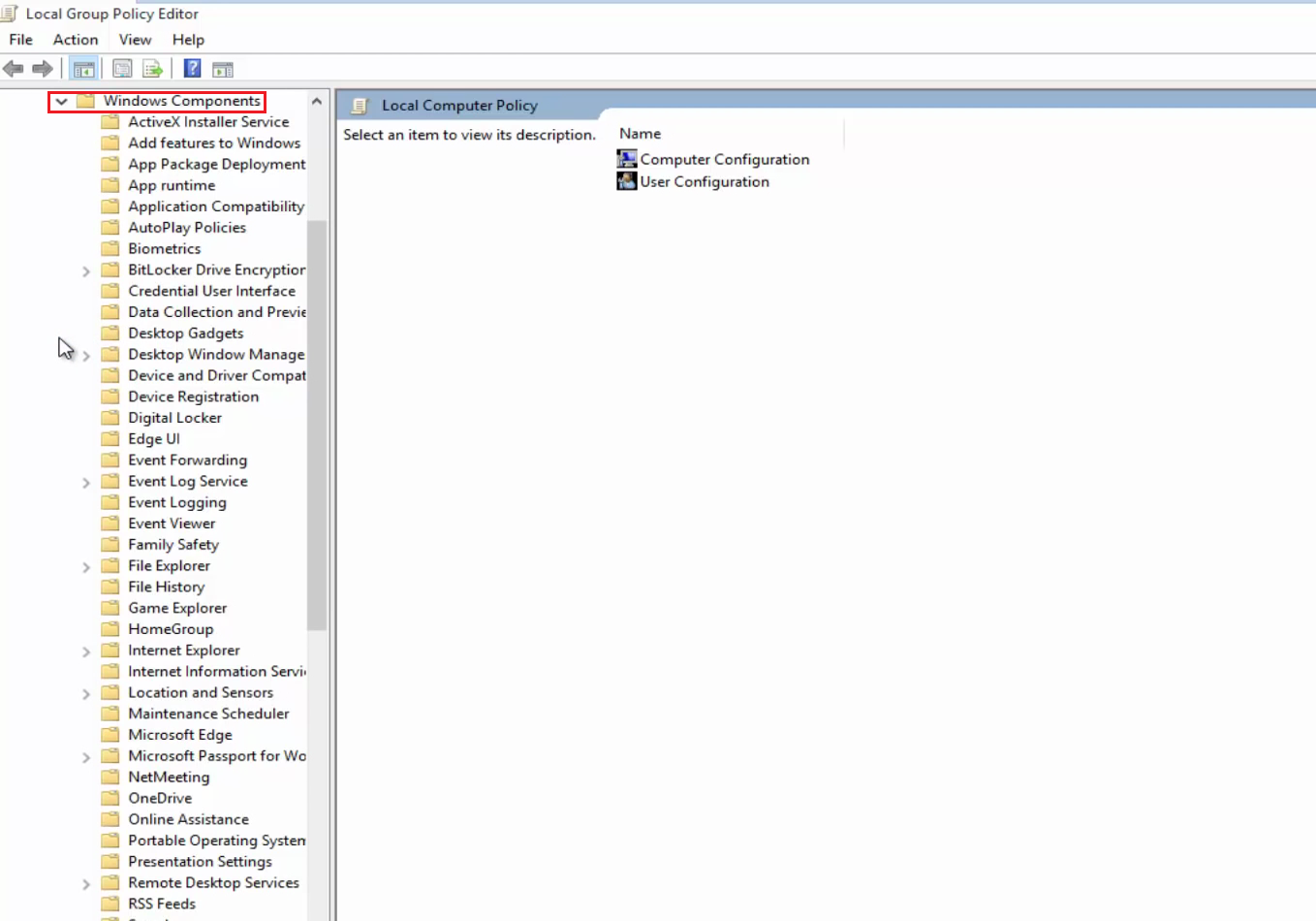Image resolution: width=1316 pixels, height=921 pixels.
Task: Select the OneDrive folder icon
Action: click(x=110, y=798)
